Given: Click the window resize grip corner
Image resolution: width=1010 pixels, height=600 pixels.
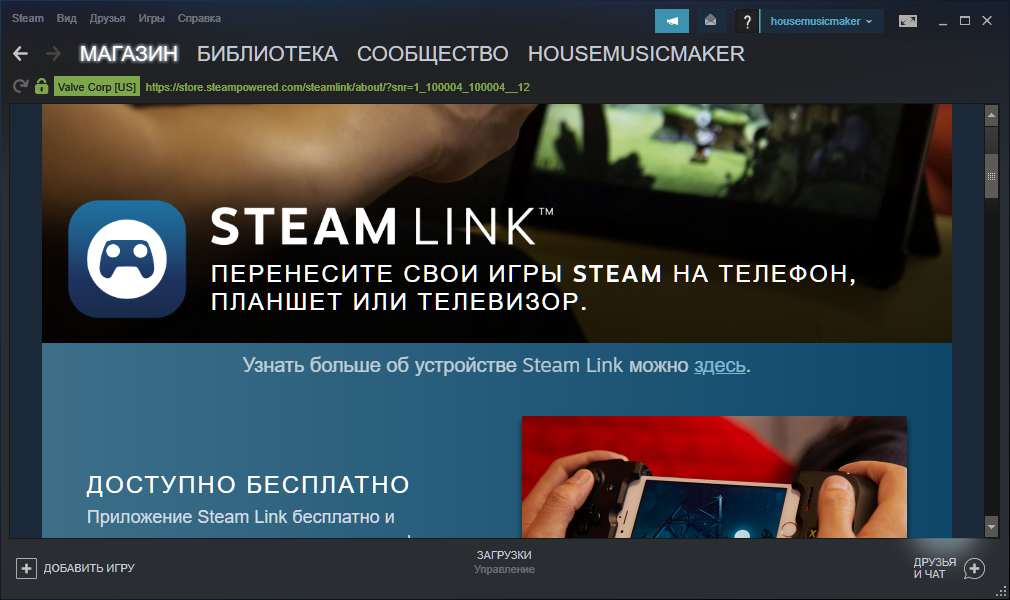Looking at the screenshot, I should click(x=1000, y=590).
